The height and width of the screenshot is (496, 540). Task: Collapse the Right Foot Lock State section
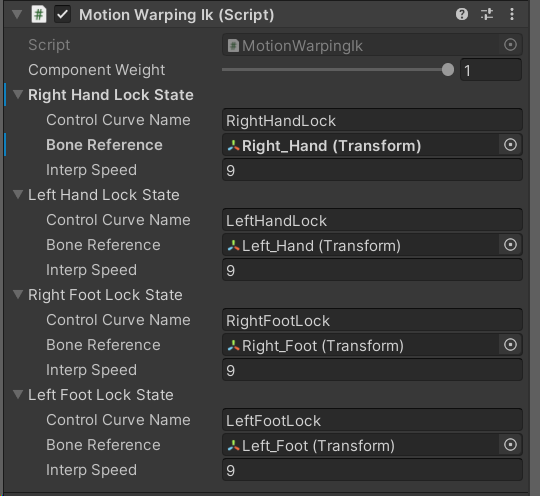[x=18, y=294]
